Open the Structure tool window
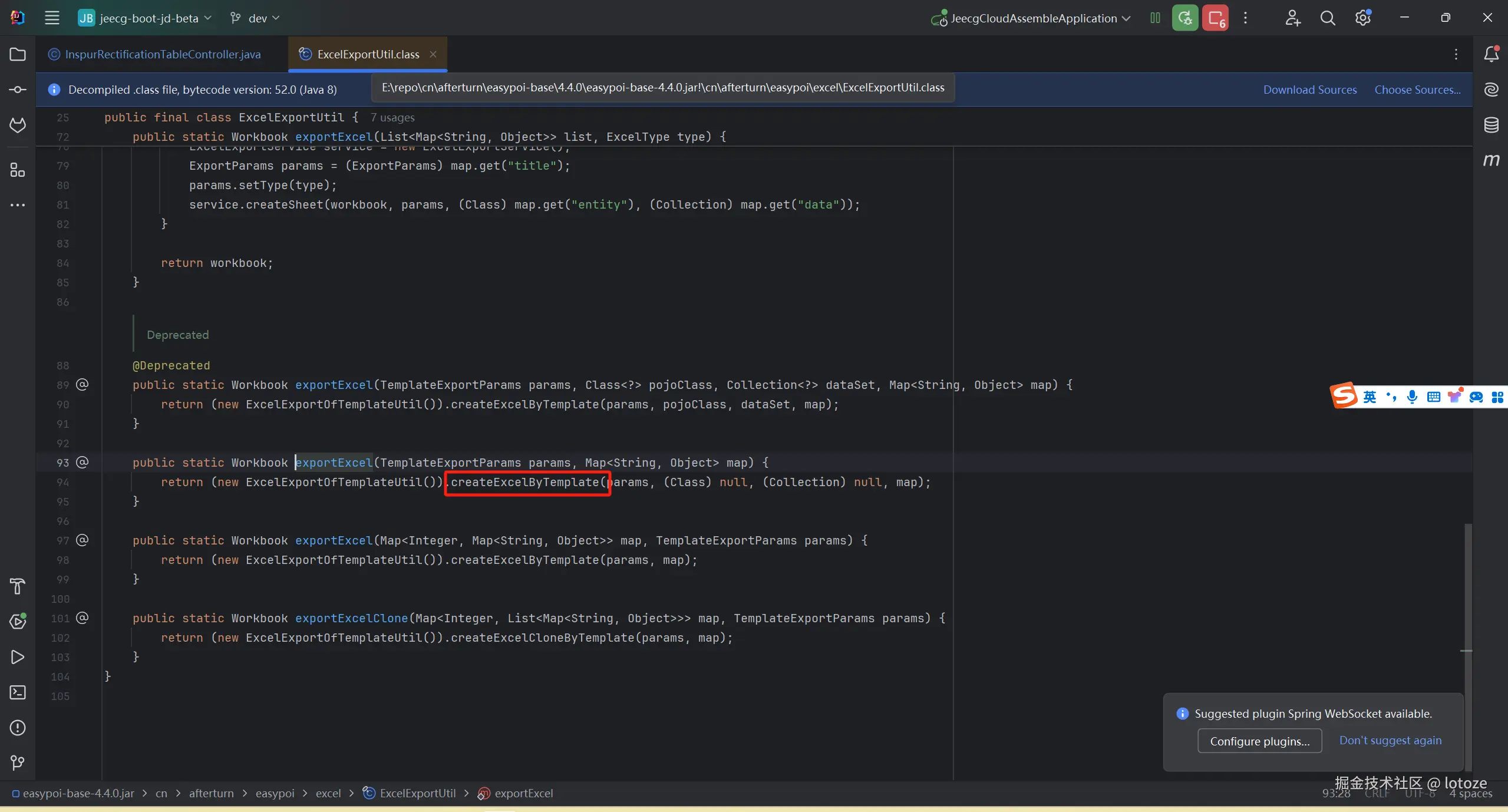Viewport: 1508px width, 812px height. coord(18,170)
